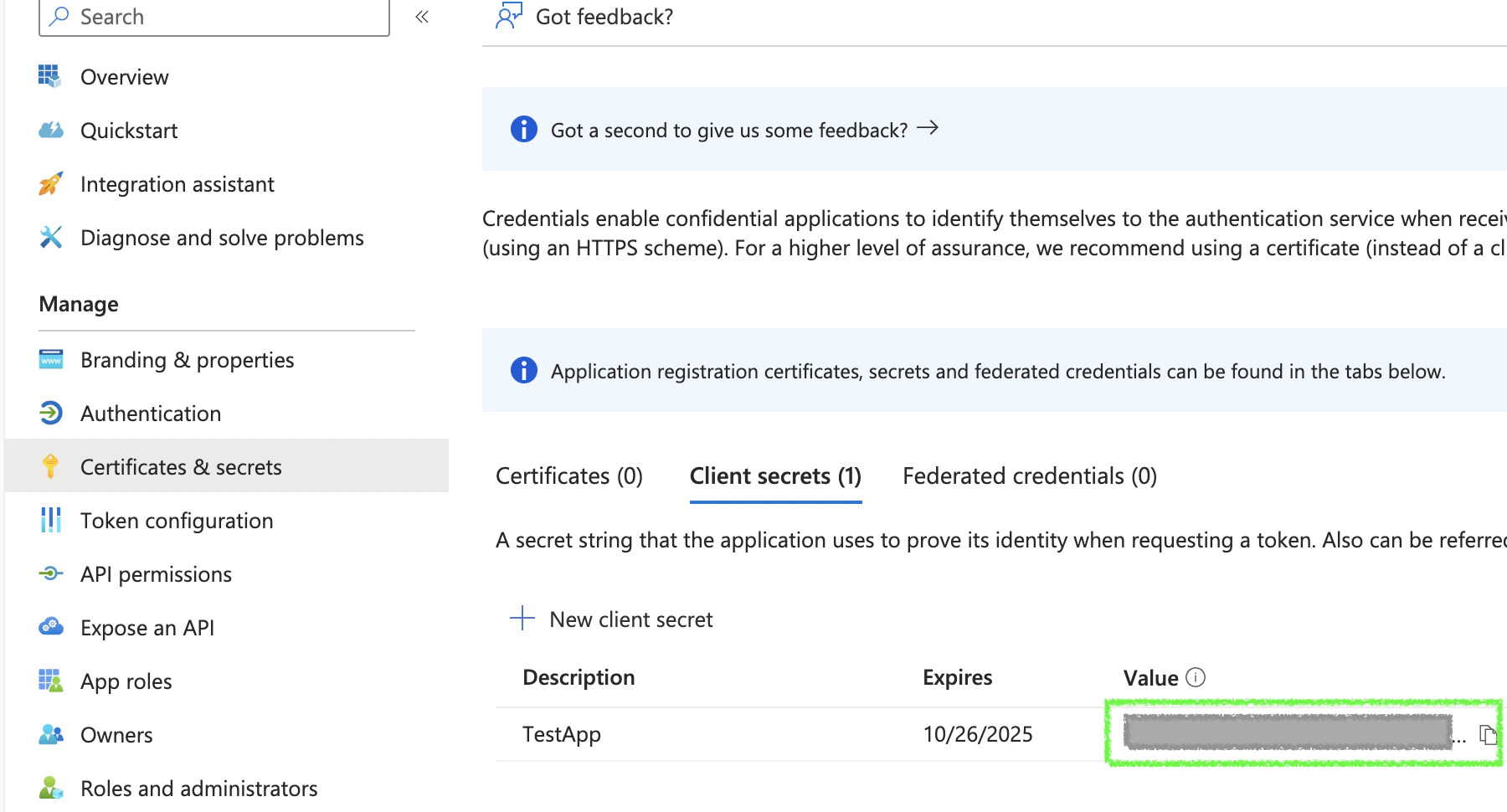Go to Expose an API
This screenshot has height=812, width=1507.
pos(147,628)
